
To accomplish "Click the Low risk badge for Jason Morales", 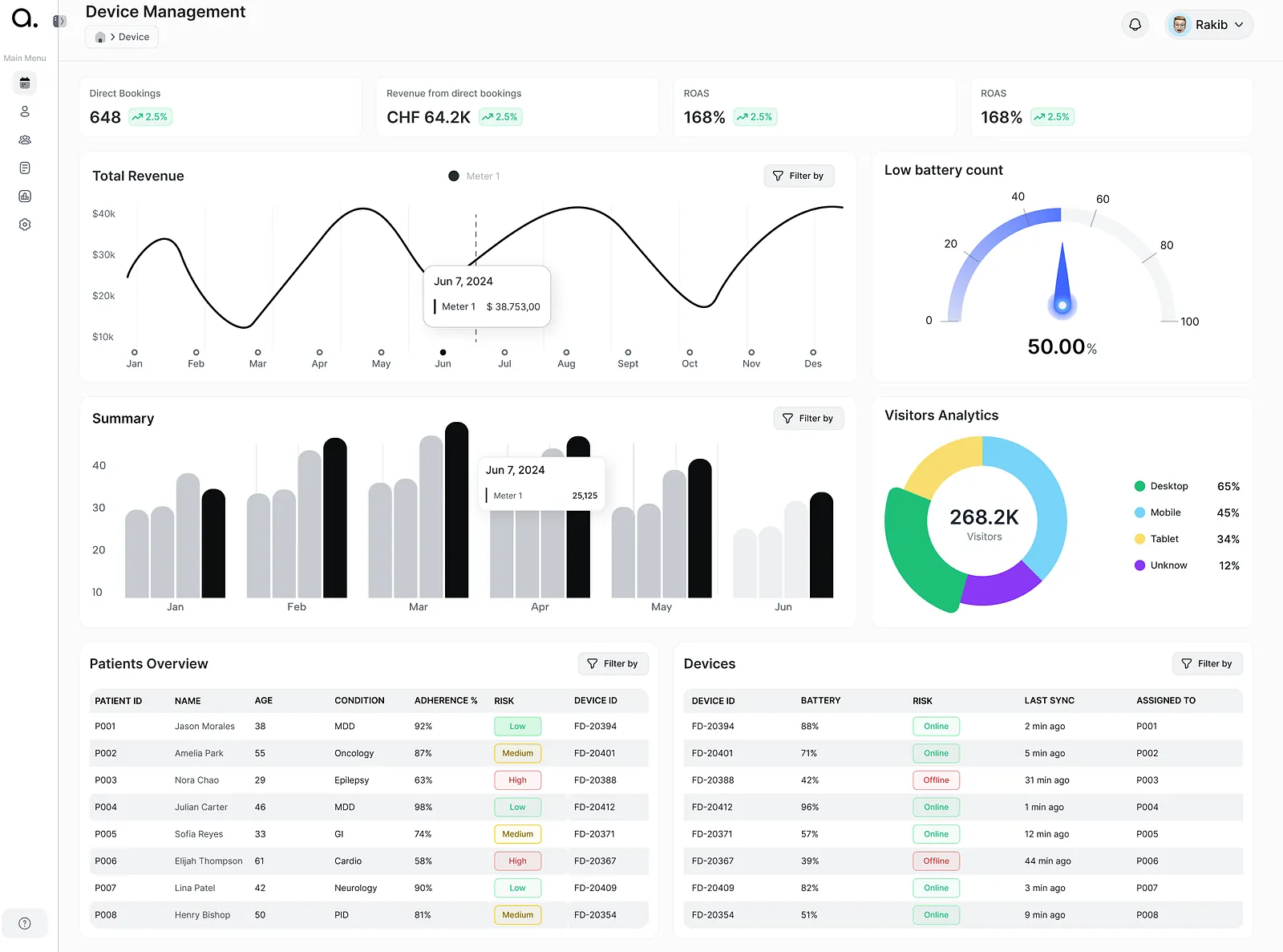I will pos(517,727).
